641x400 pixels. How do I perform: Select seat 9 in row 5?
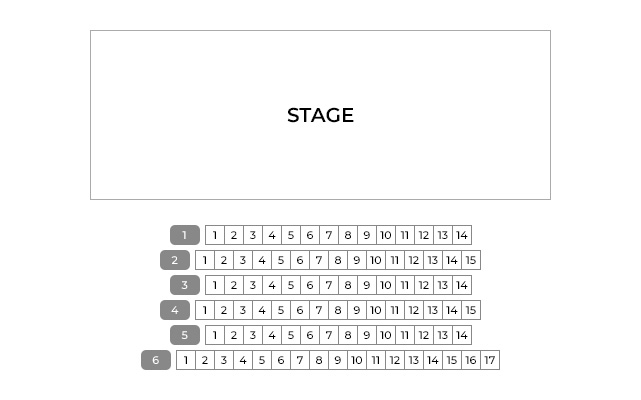(366, 335)
